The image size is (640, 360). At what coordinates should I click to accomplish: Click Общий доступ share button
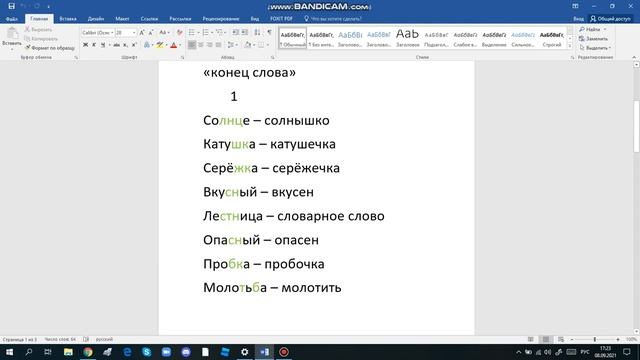click(610, 19)
